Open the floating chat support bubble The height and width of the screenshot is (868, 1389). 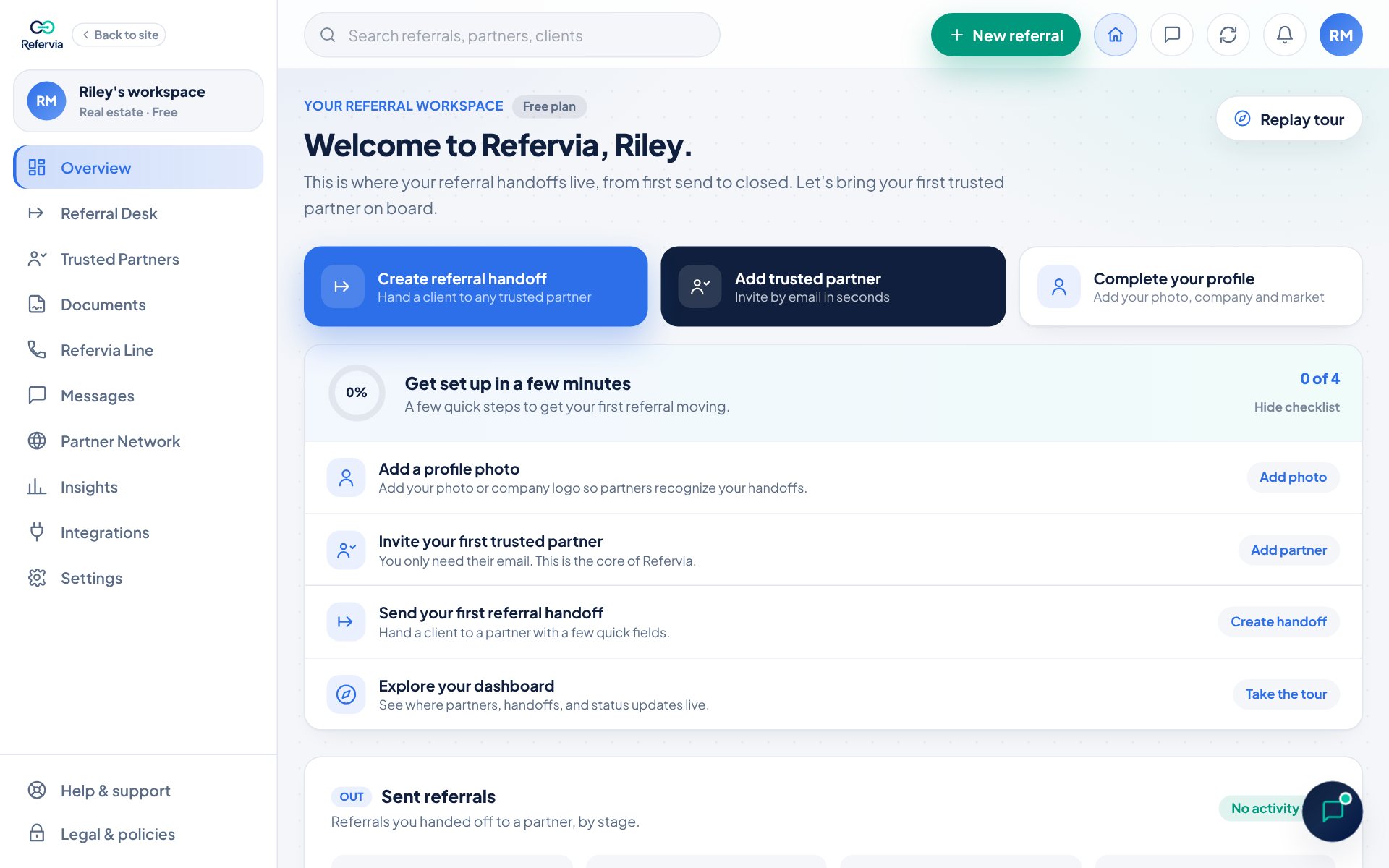point(1332,811)
